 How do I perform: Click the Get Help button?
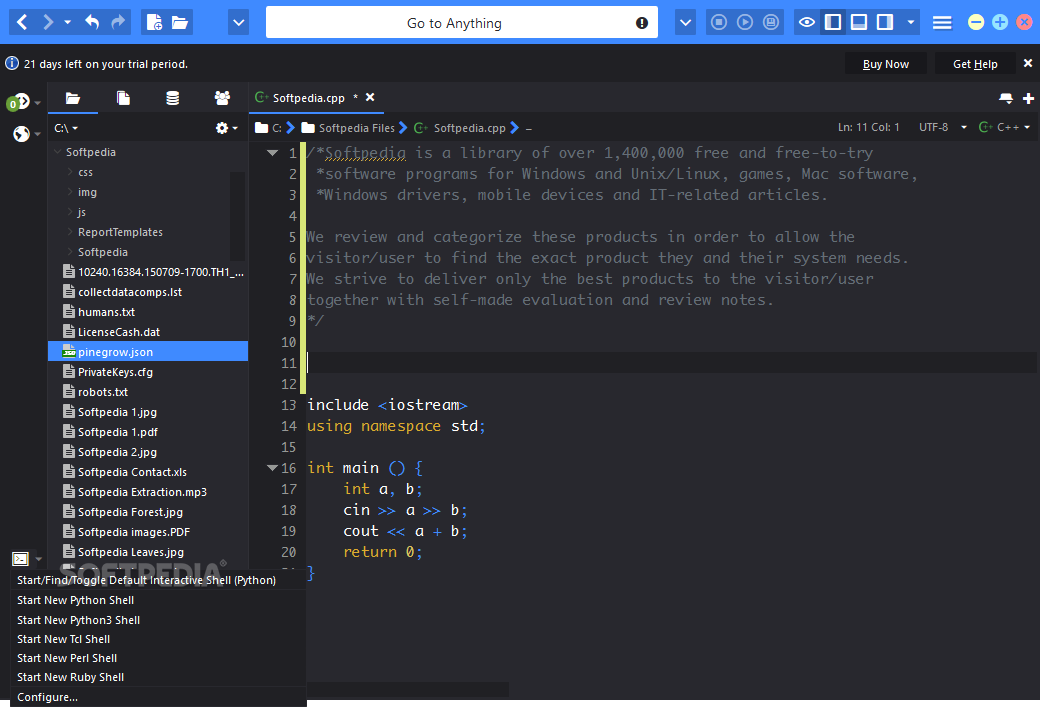975,64
